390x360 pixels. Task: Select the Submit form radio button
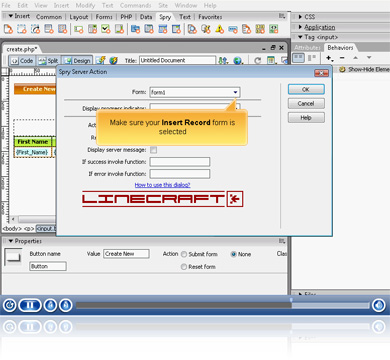pyautogui.click(x=184, y=254)
